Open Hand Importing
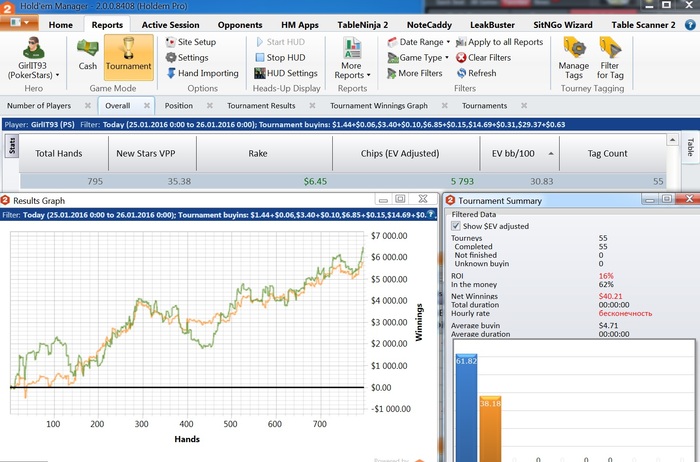 202,73
